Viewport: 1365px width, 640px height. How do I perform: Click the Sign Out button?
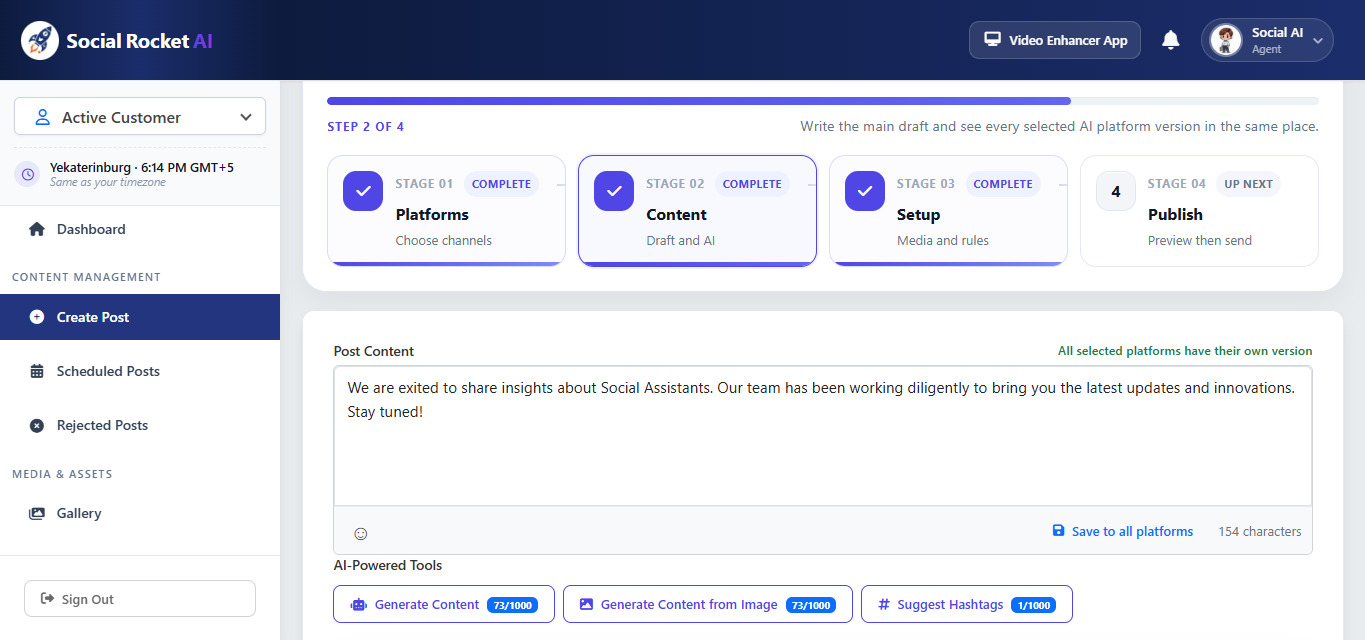click(x=140, y=599)
